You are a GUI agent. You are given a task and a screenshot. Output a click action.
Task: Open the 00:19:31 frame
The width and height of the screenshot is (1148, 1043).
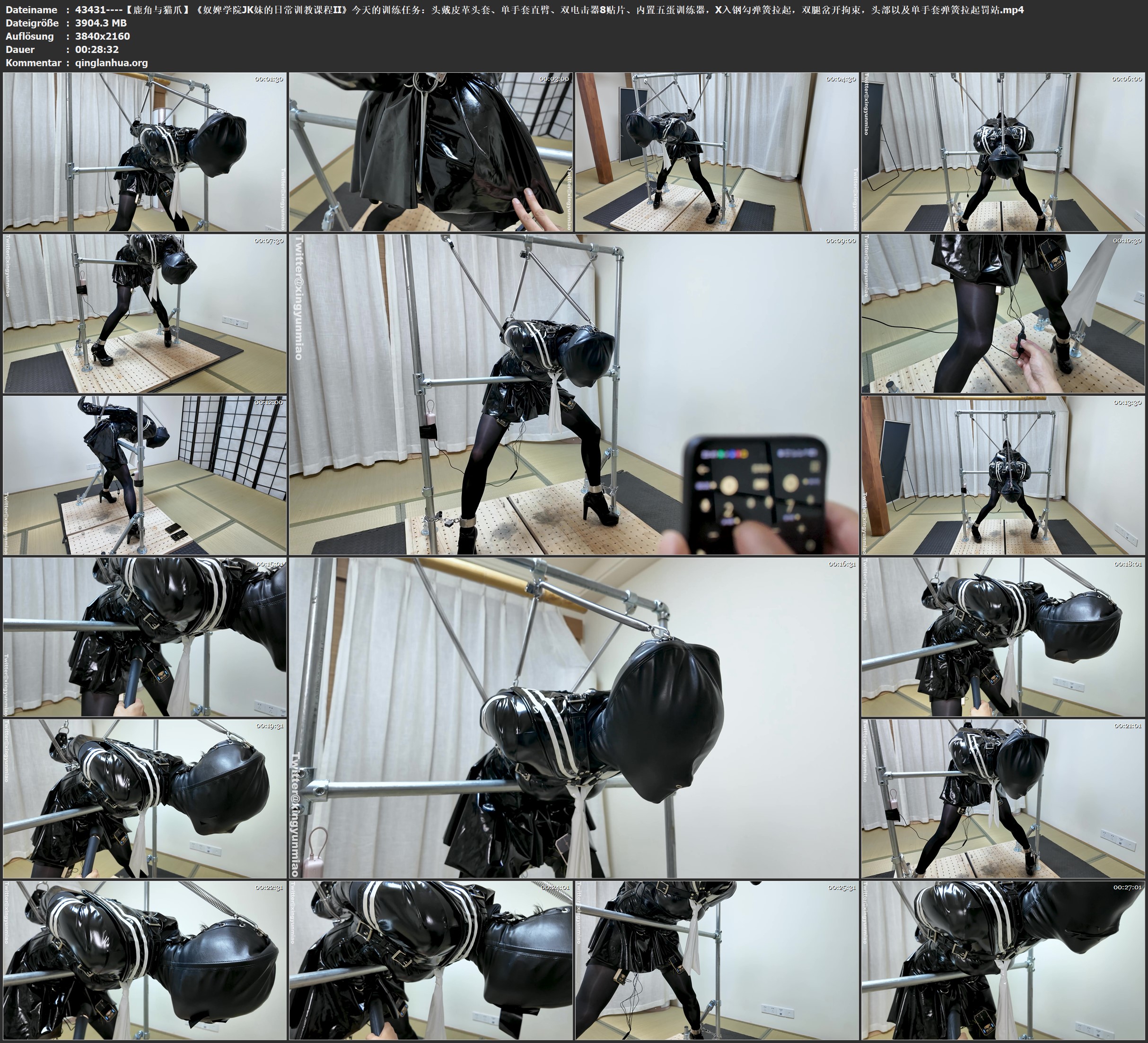click(145, 798)
